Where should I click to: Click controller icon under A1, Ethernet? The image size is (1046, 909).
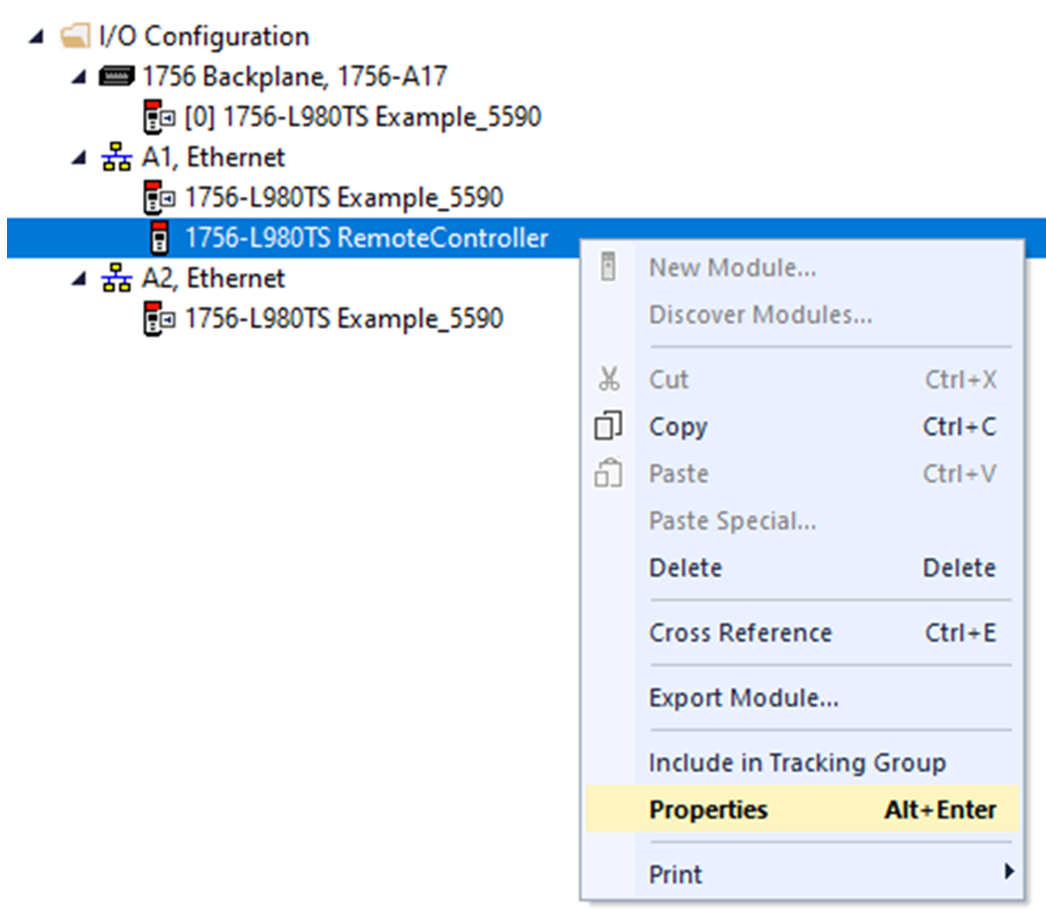[159, 197]
